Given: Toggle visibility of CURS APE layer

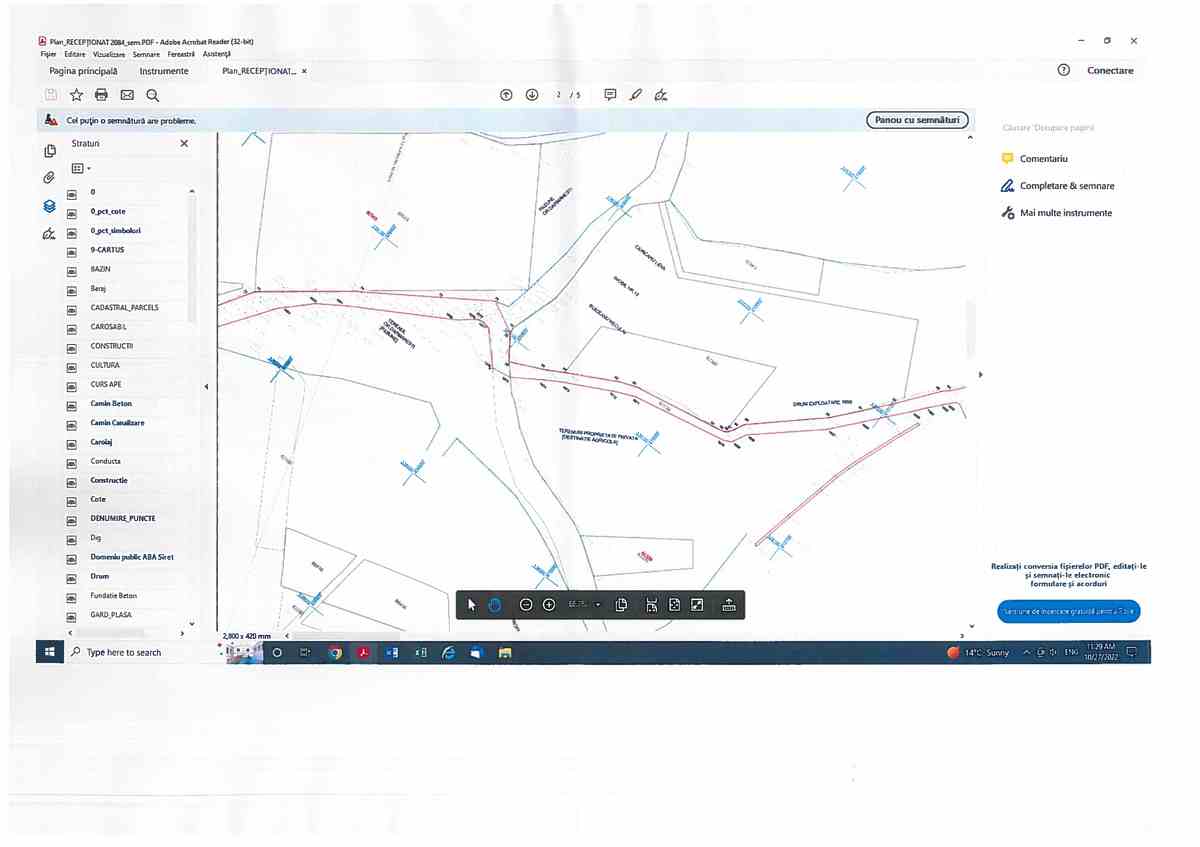Looking at the screenshot, I should [72, 385].
